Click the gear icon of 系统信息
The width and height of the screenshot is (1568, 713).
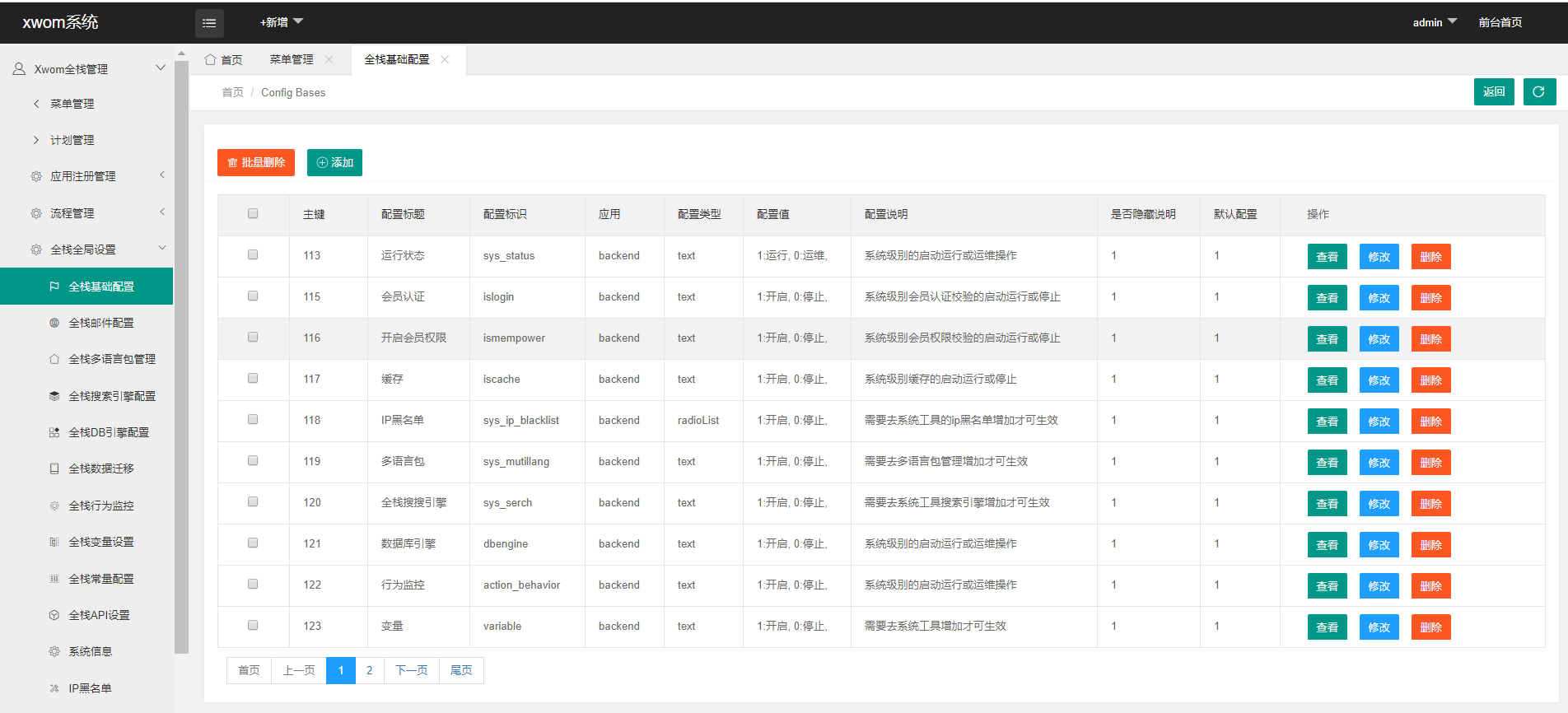54,651
